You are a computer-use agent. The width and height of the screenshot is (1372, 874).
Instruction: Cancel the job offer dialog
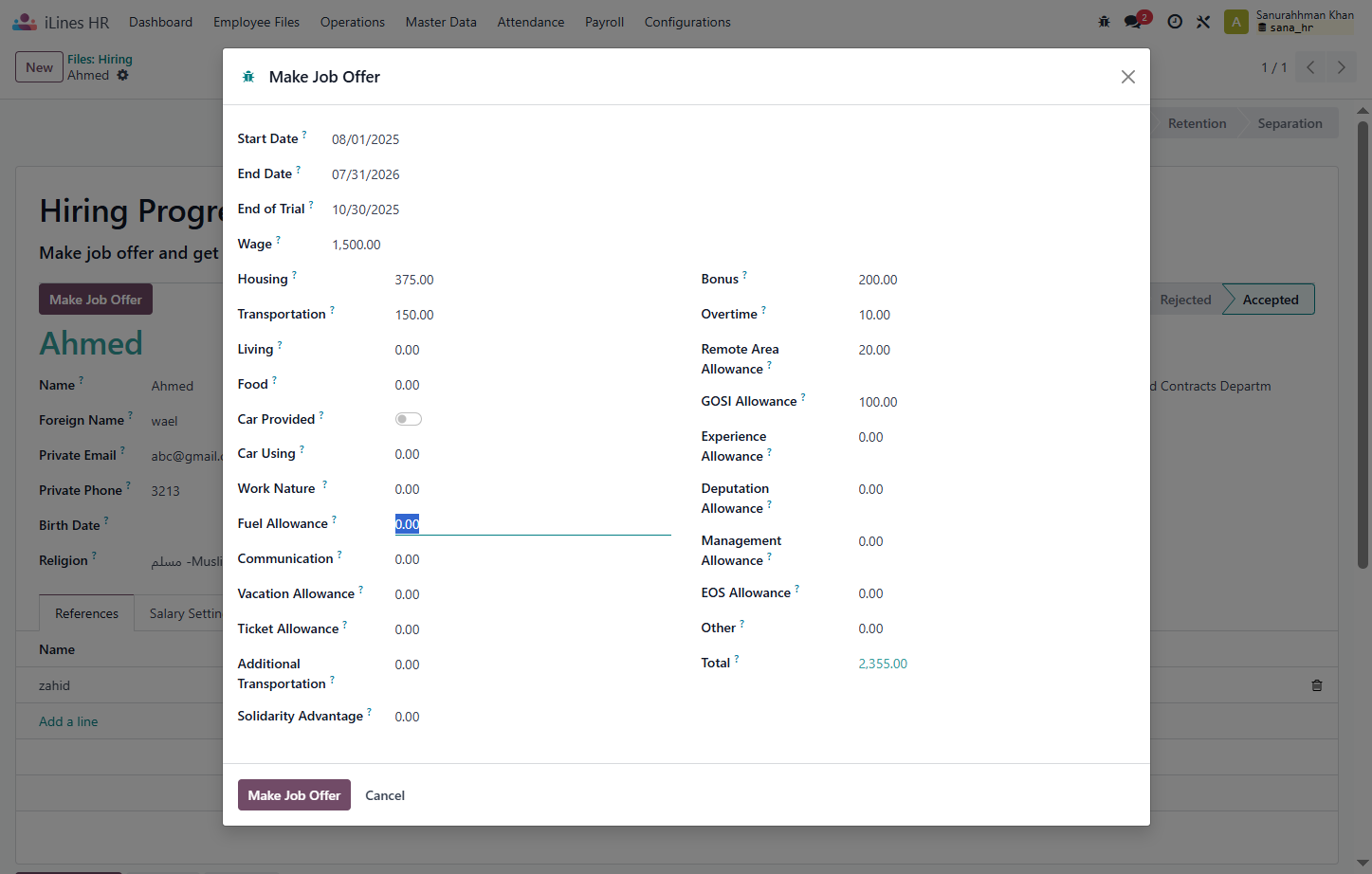coord(385,795)
